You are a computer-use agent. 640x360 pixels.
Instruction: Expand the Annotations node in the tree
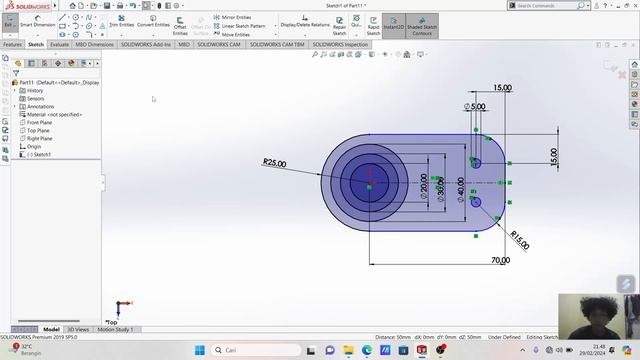point(15,107)
